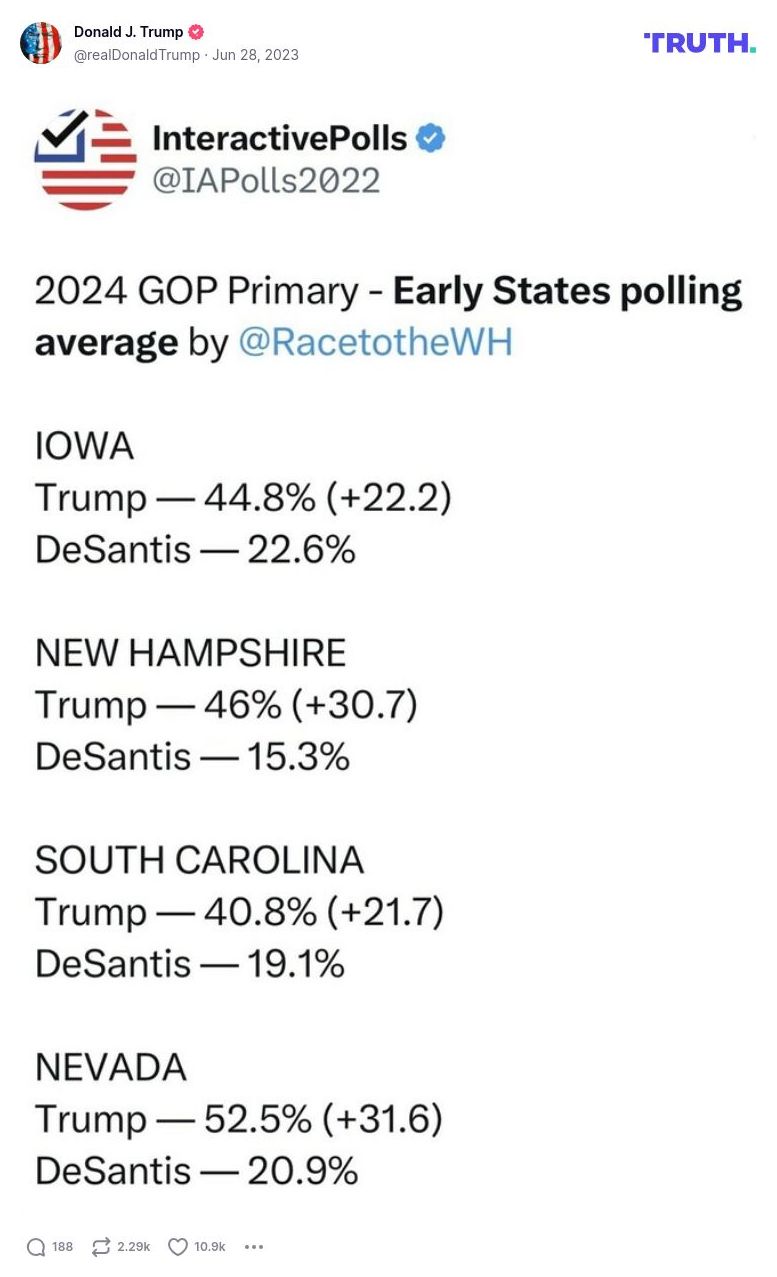
Task: Click the TRUTH logo
Action: click(x=699, y=42)
